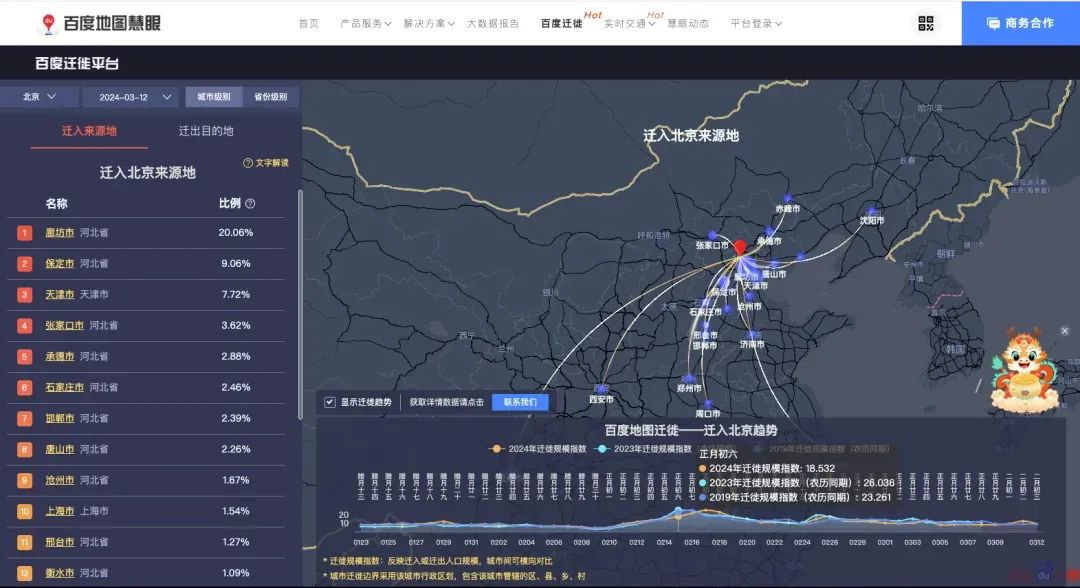The image size is (1080, 588).
Task: Click the Baidu Map Huiyan logo
Action: 100,23
